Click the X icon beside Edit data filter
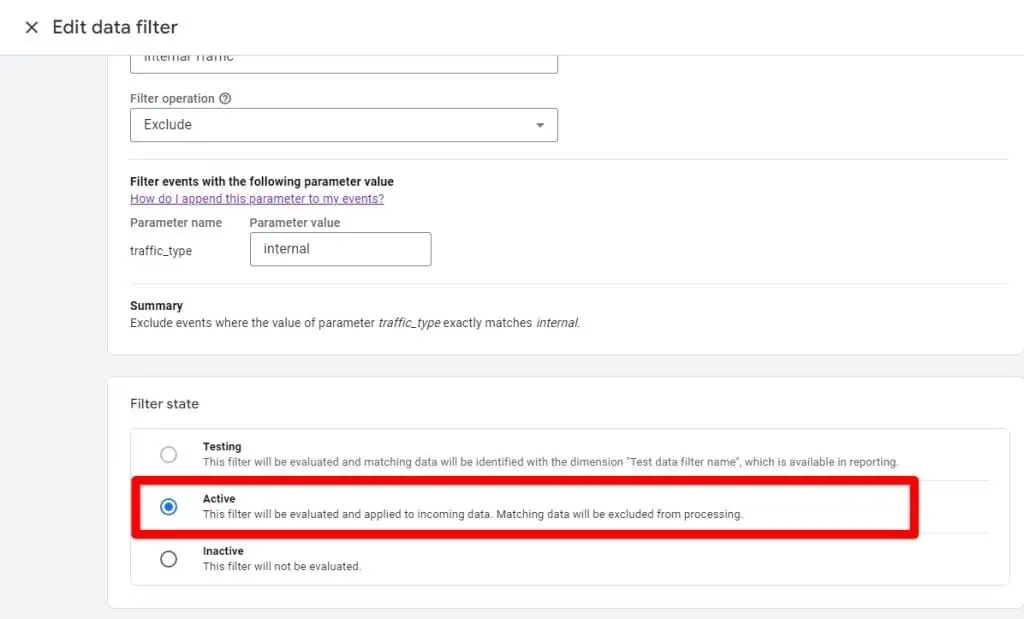The width and height of the screenshot is (1024, 619). click(x=33, y=27)
